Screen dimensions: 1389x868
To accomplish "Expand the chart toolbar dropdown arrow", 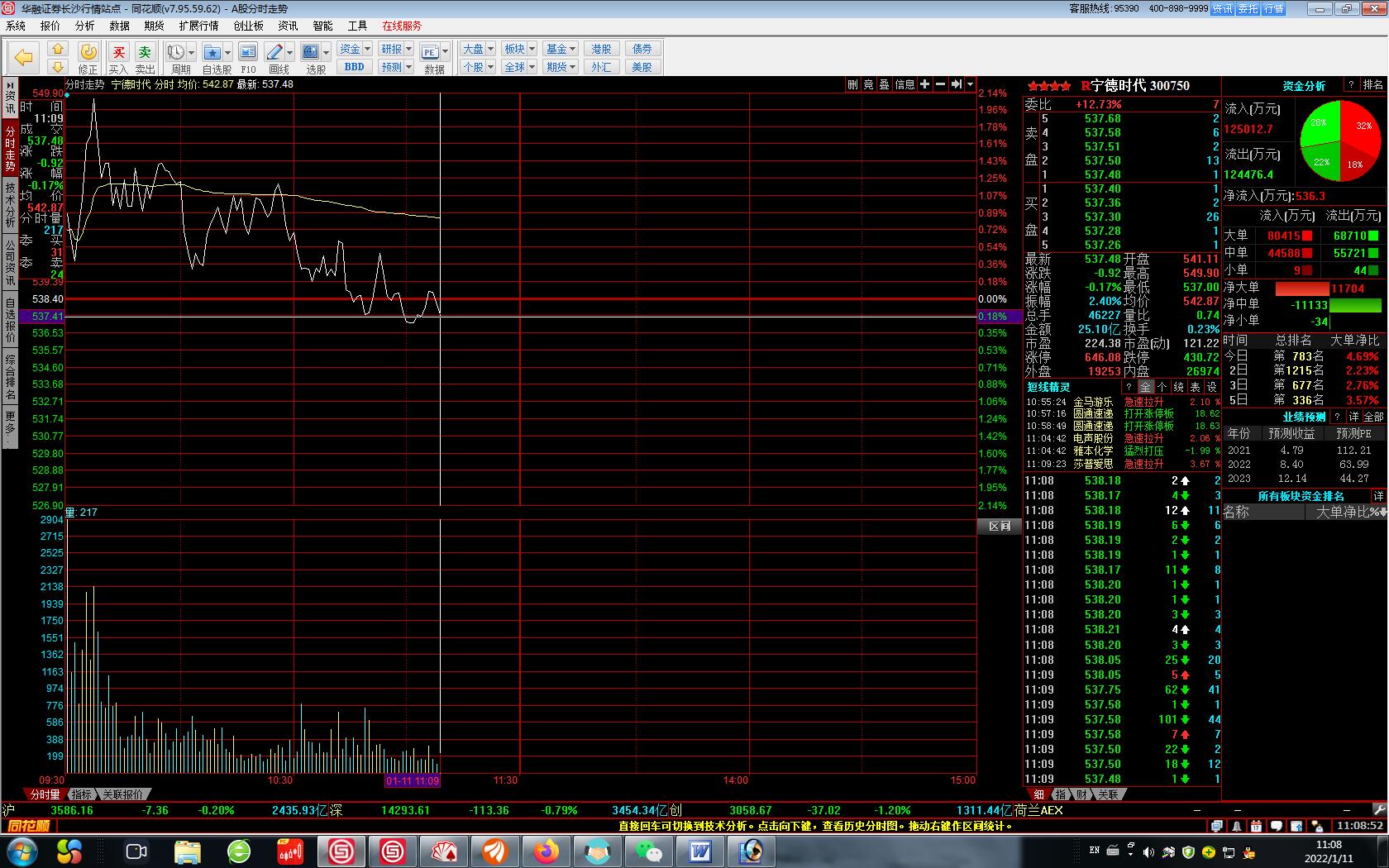I will (x=970, y=84).
